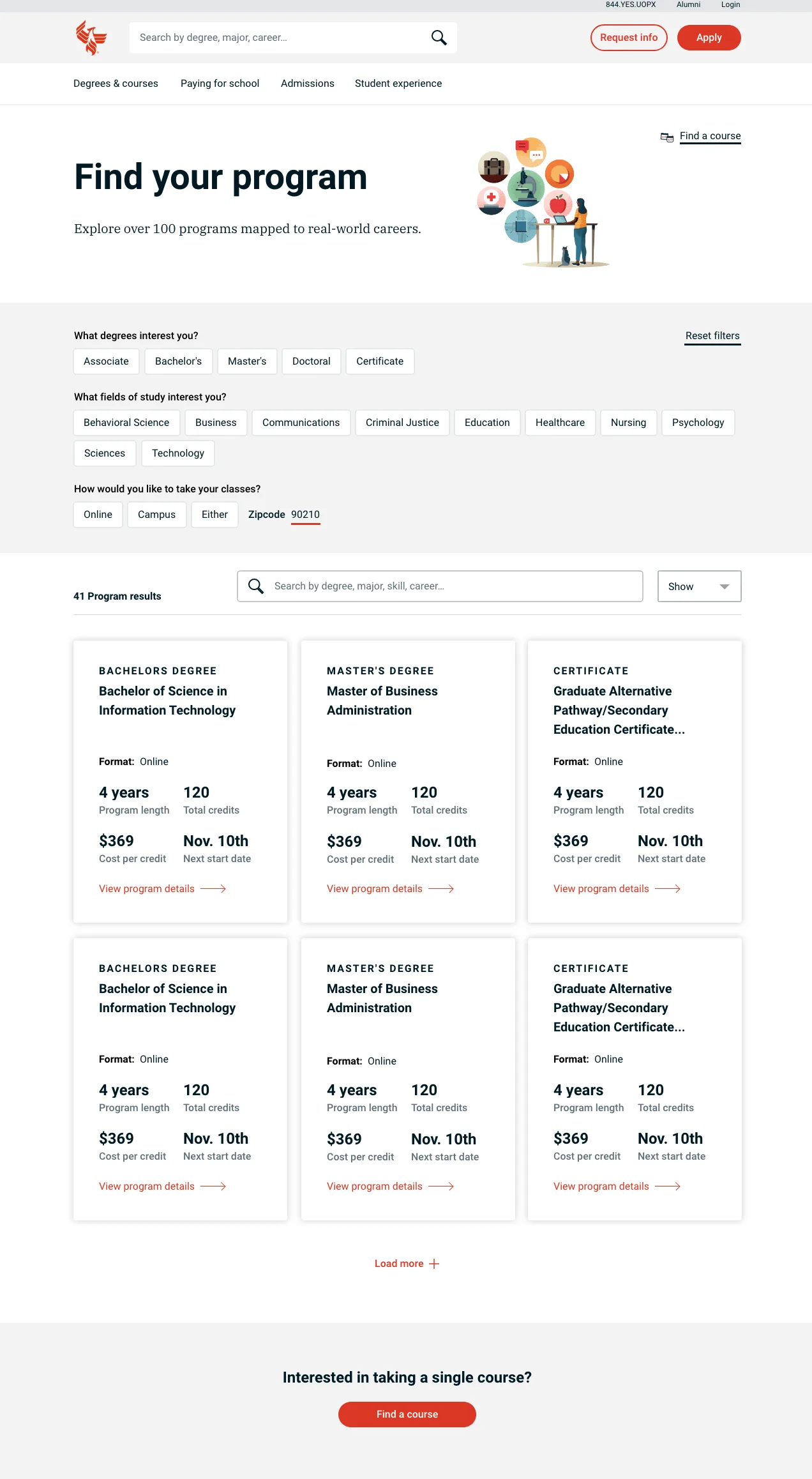Toggle the Associate degree filter
Viewport: 812px width, 1479px height.
pyautogui.click(x=106, y=361)
